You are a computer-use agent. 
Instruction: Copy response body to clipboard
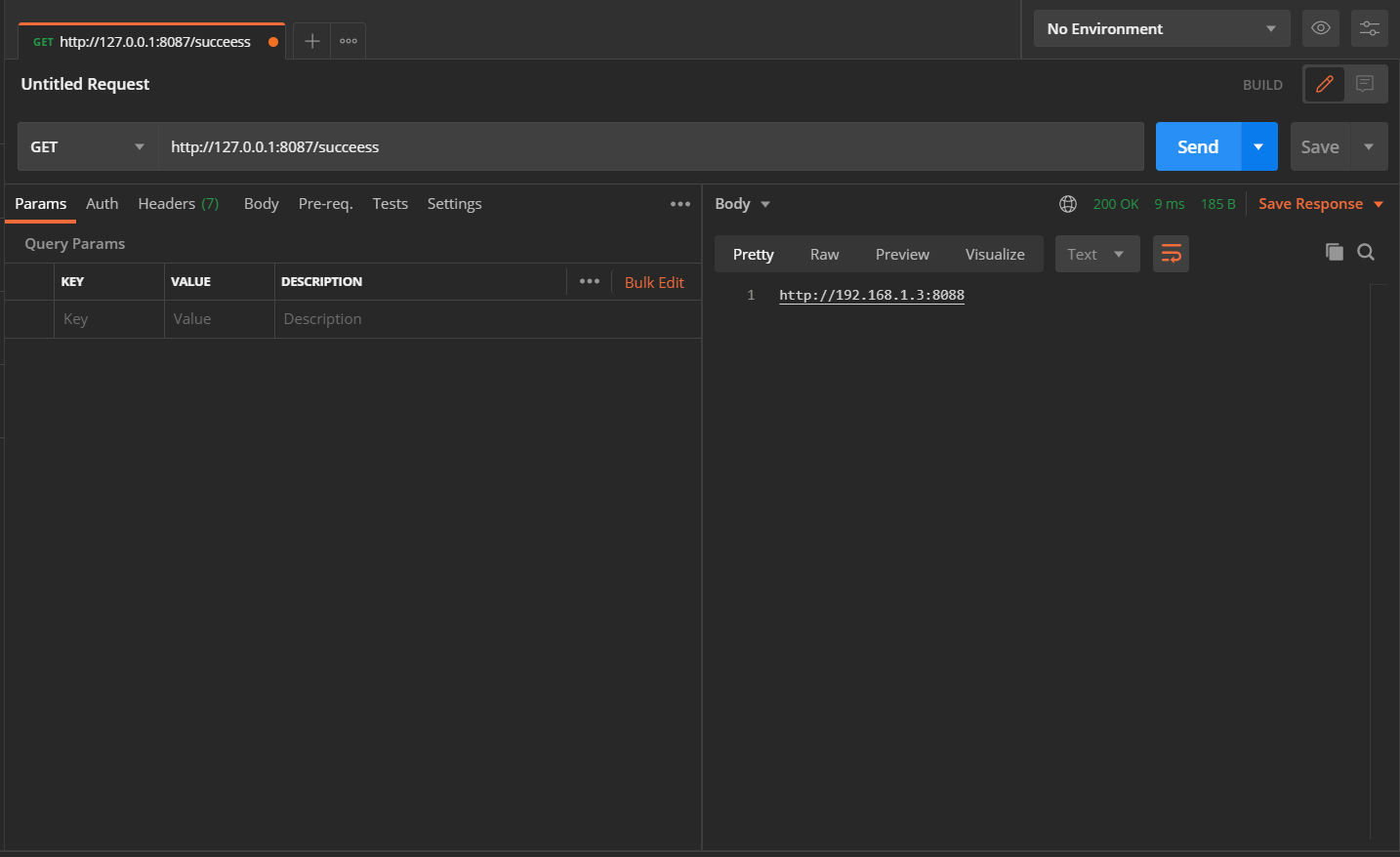click(x=1335, y=252)
